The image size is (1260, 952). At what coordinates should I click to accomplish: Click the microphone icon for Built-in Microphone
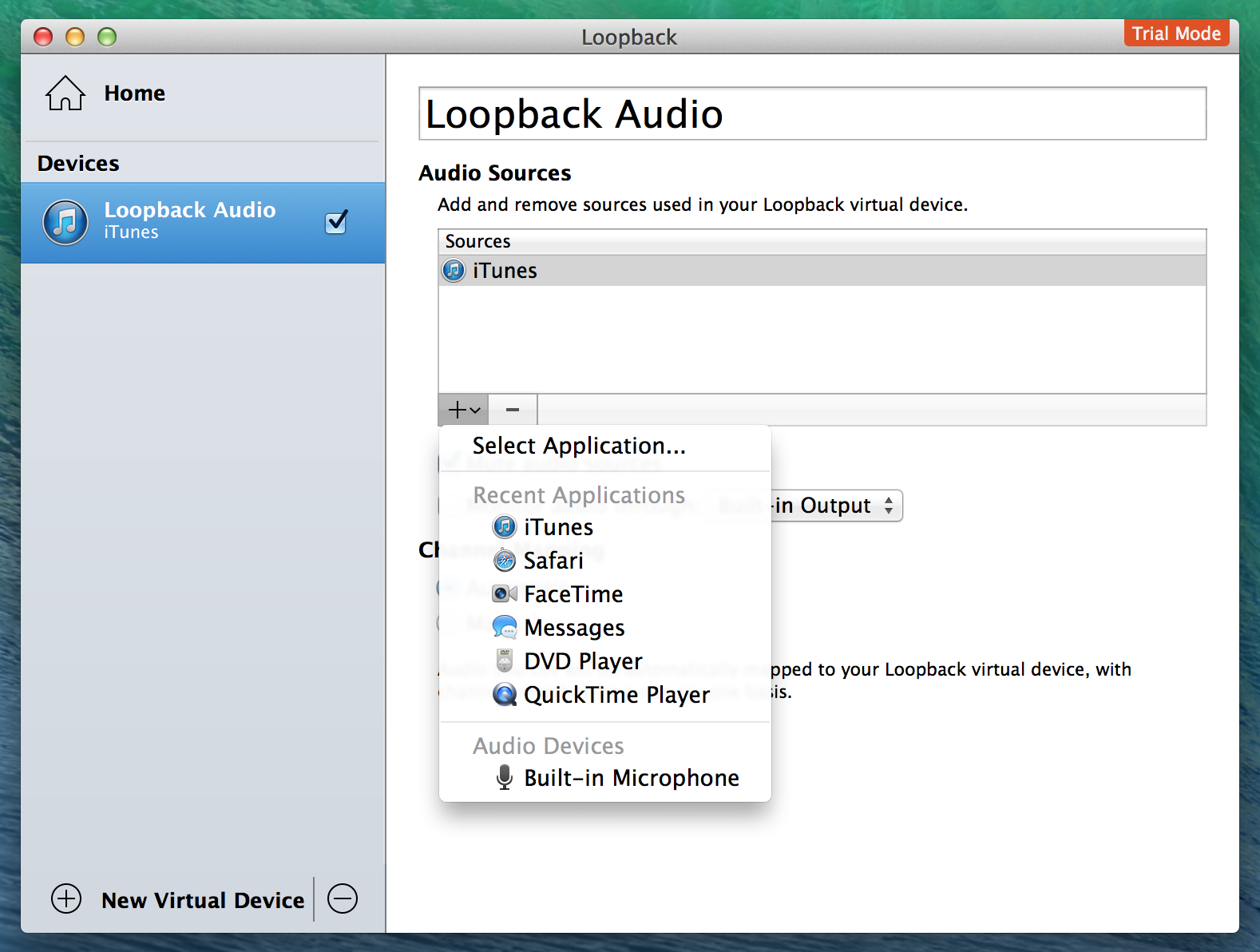click(504, 777)
